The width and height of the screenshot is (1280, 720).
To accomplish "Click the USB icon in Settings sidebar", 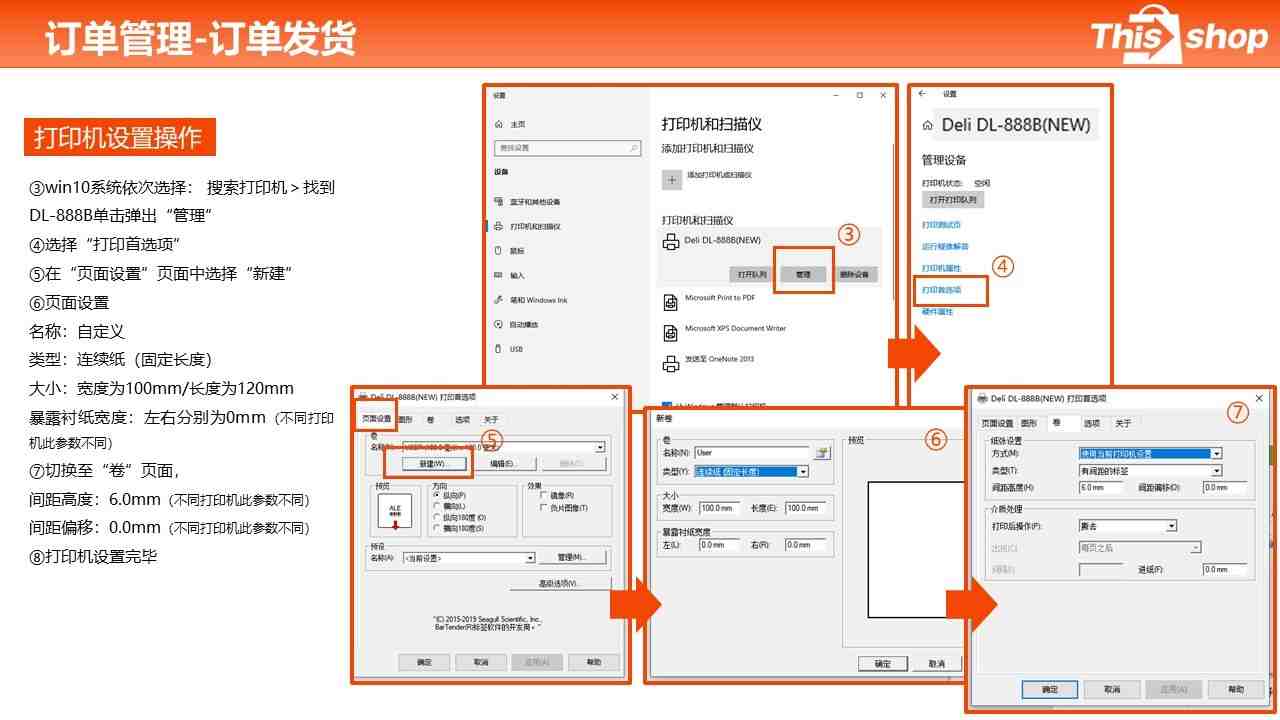I will pos(499,349).
